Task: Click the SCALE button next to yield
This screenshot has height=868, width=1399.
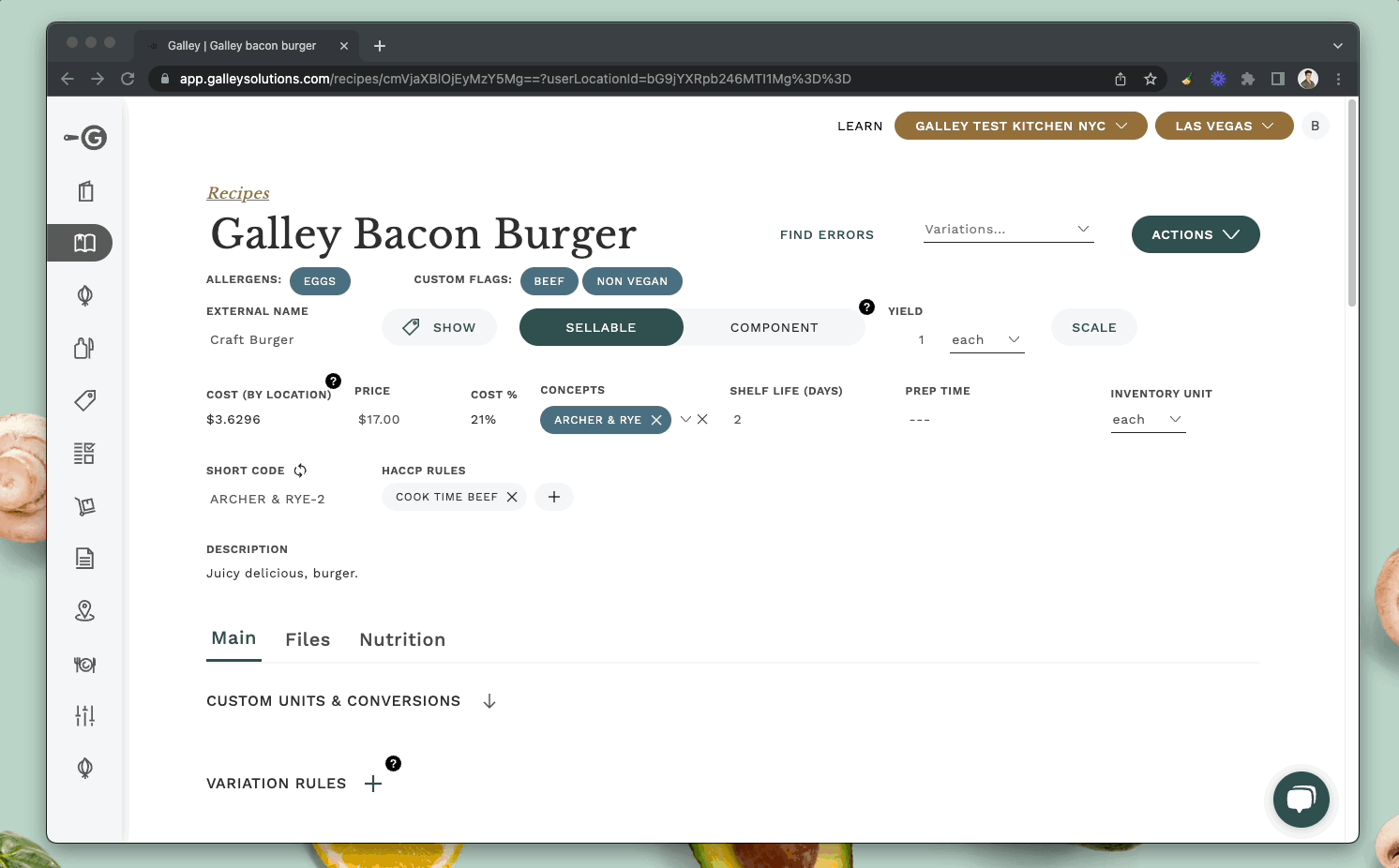Action: click(x=1093, y=327)
